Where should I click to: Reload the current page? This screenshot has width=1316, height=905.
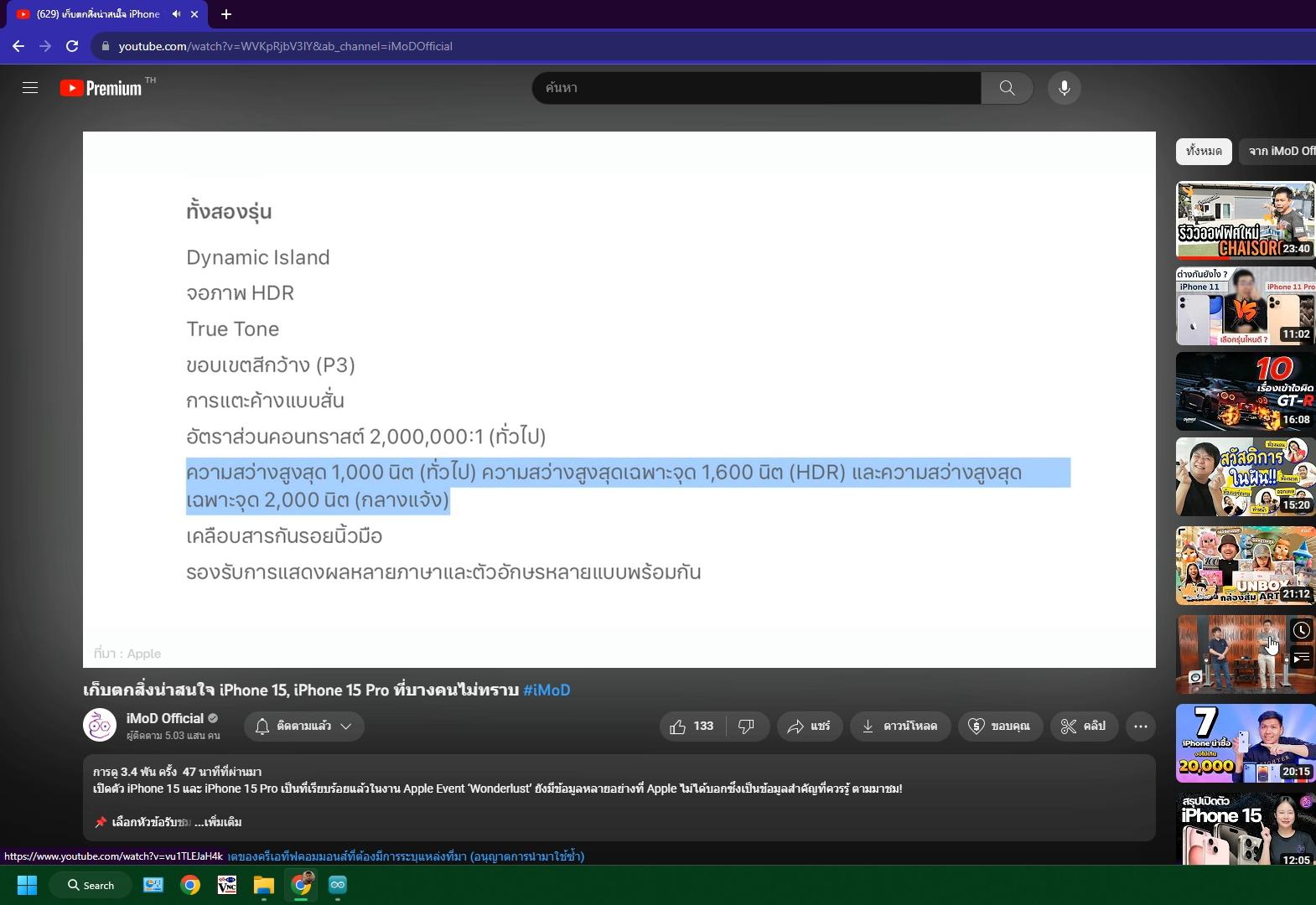pos(72,46)
